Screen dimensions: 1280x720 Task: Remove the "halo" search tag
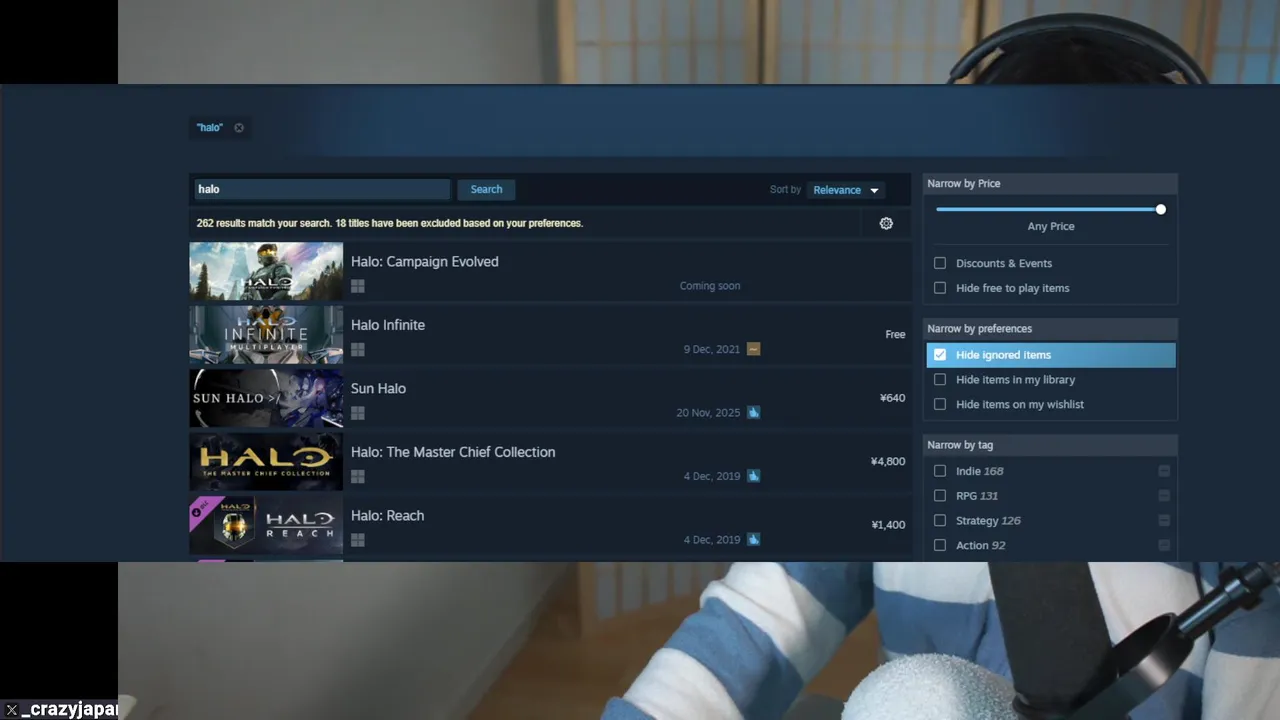point(239,128)
